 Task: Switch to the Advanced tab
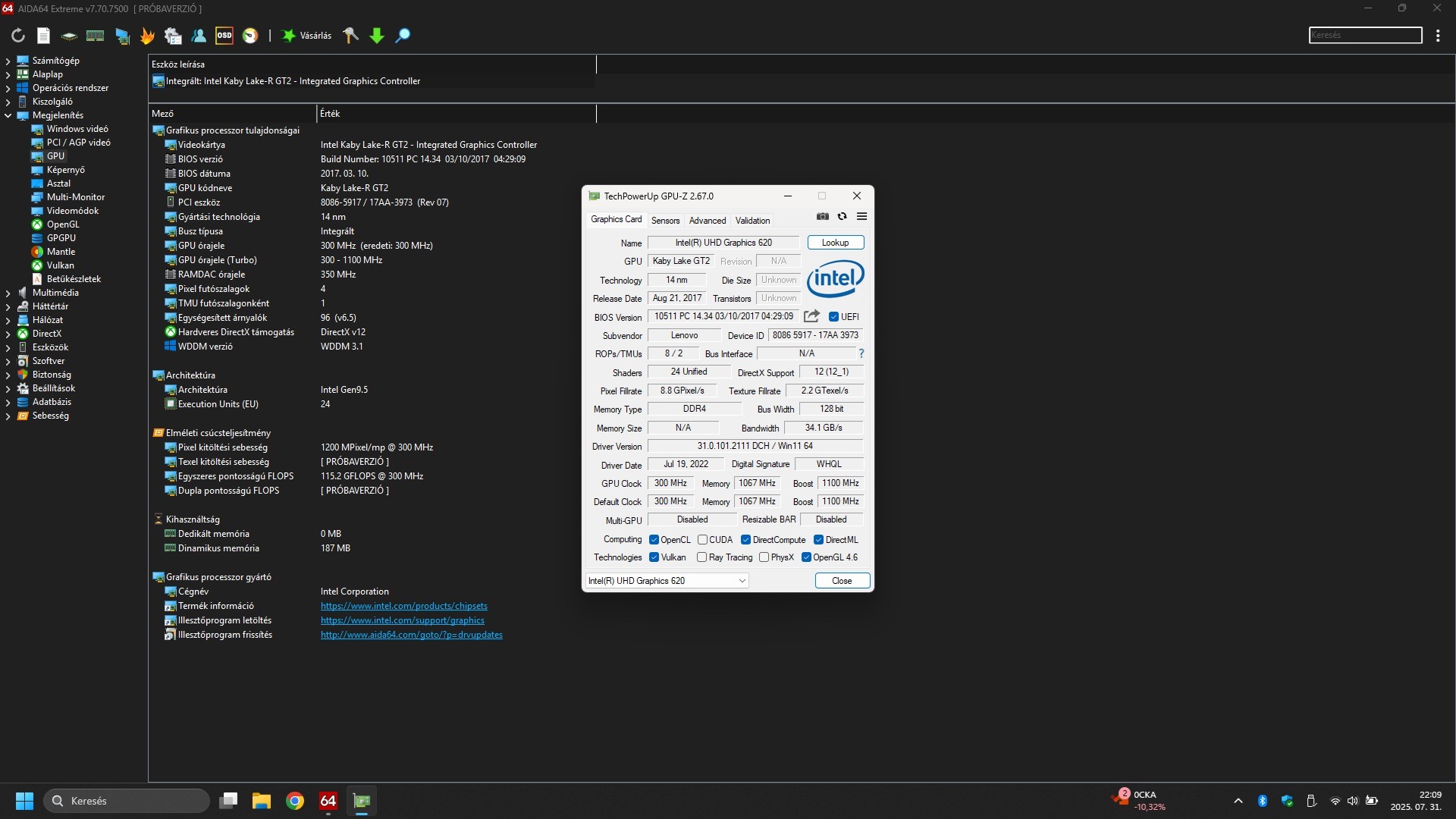(707, 221)
